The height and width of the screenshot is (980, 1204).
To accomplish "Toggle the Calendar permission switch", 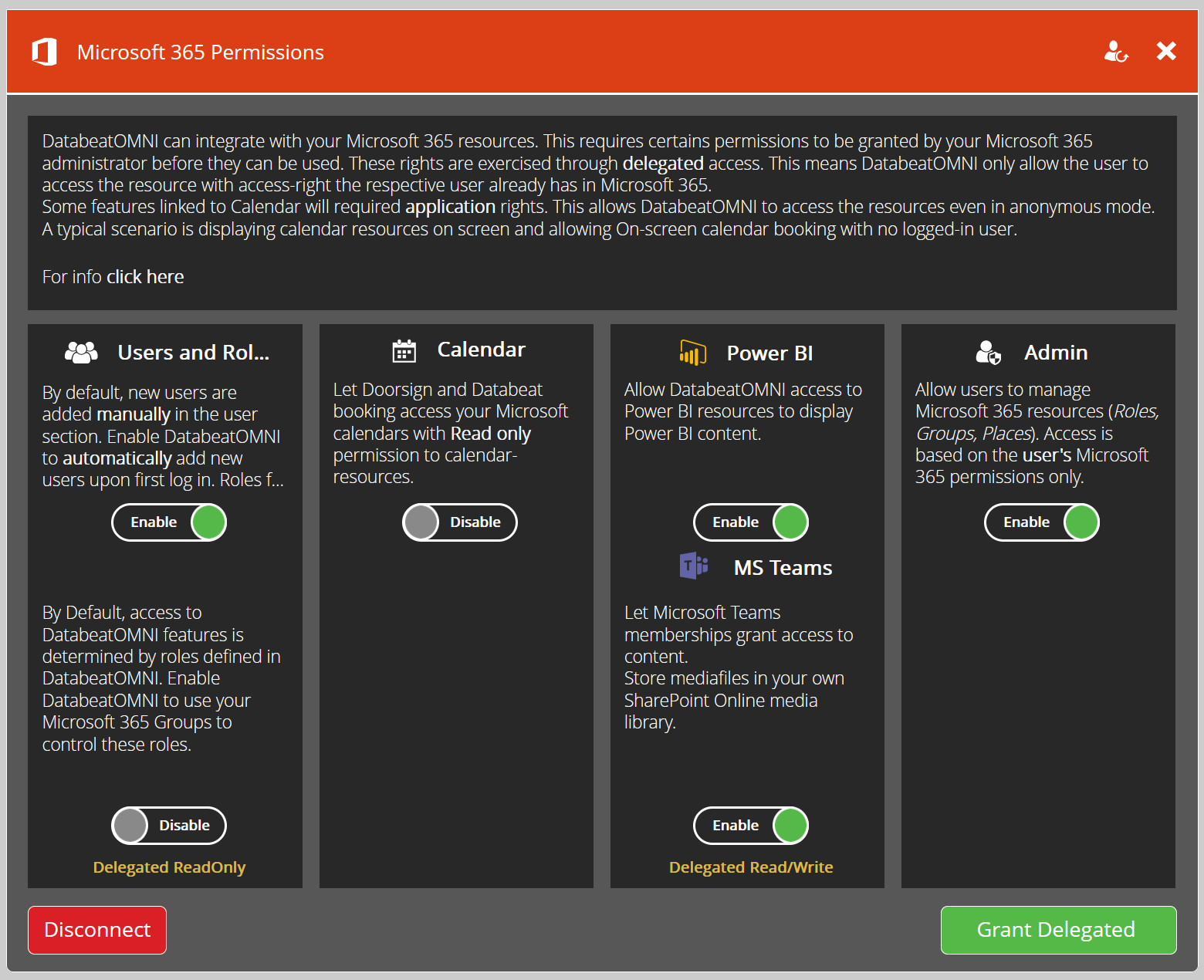I will click(x=460, y=522).
